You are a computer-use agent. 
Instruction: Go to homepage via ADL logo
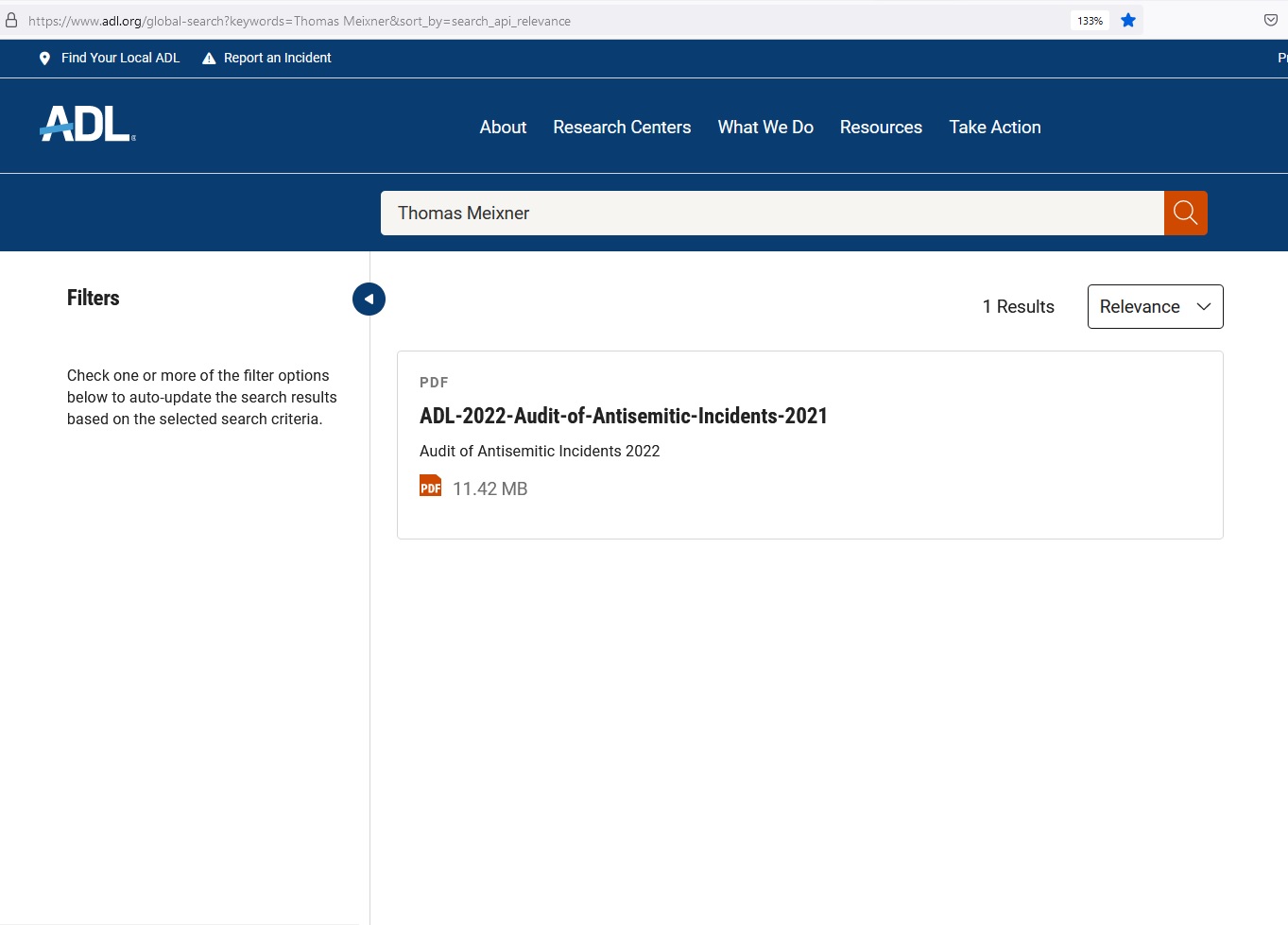coord(88,125)
